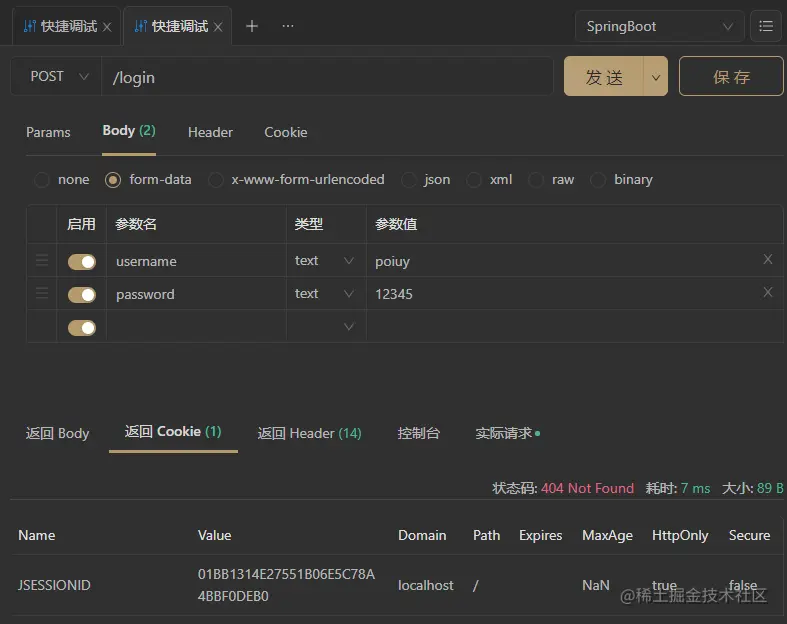Click the JSESSIONID cookie name
The image size is (787, 624).
point(54,585)
